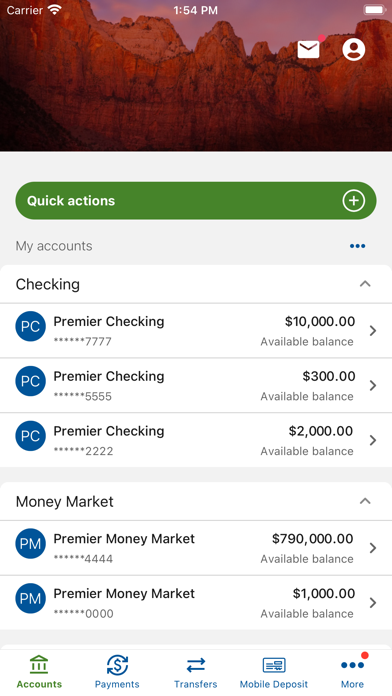Tap account number ******5555
The width and height of the screenshot is (392, 696).
(x=83, y=396)
